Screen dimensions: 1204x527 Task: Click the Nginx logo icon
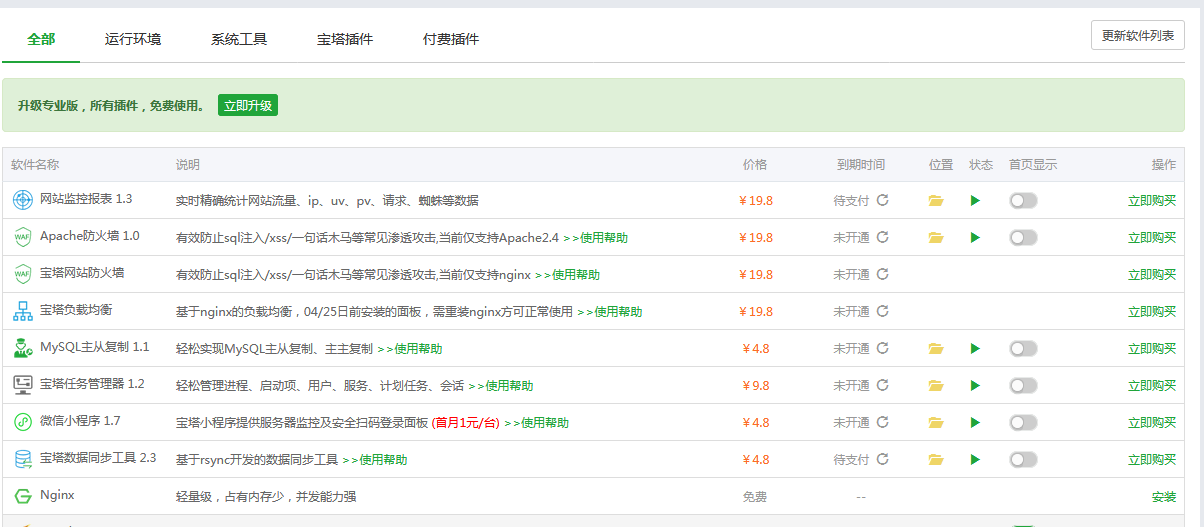pos(22,496)
